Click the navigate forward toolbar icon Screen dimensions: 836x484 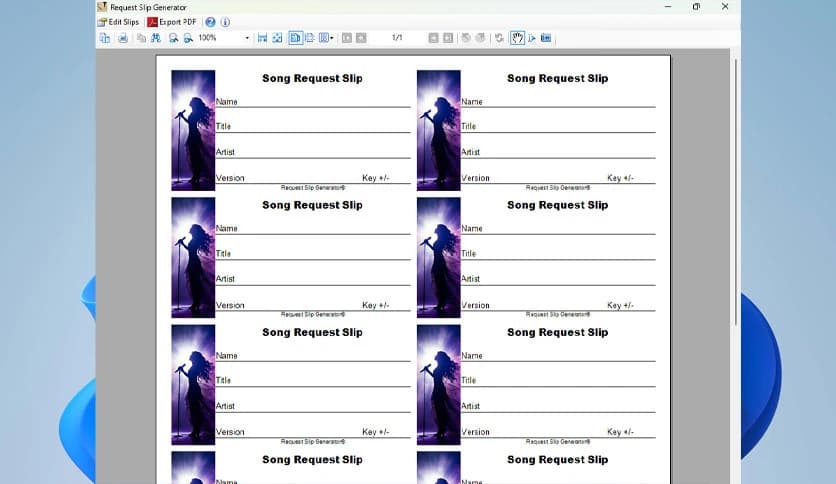tap(480, 38)
